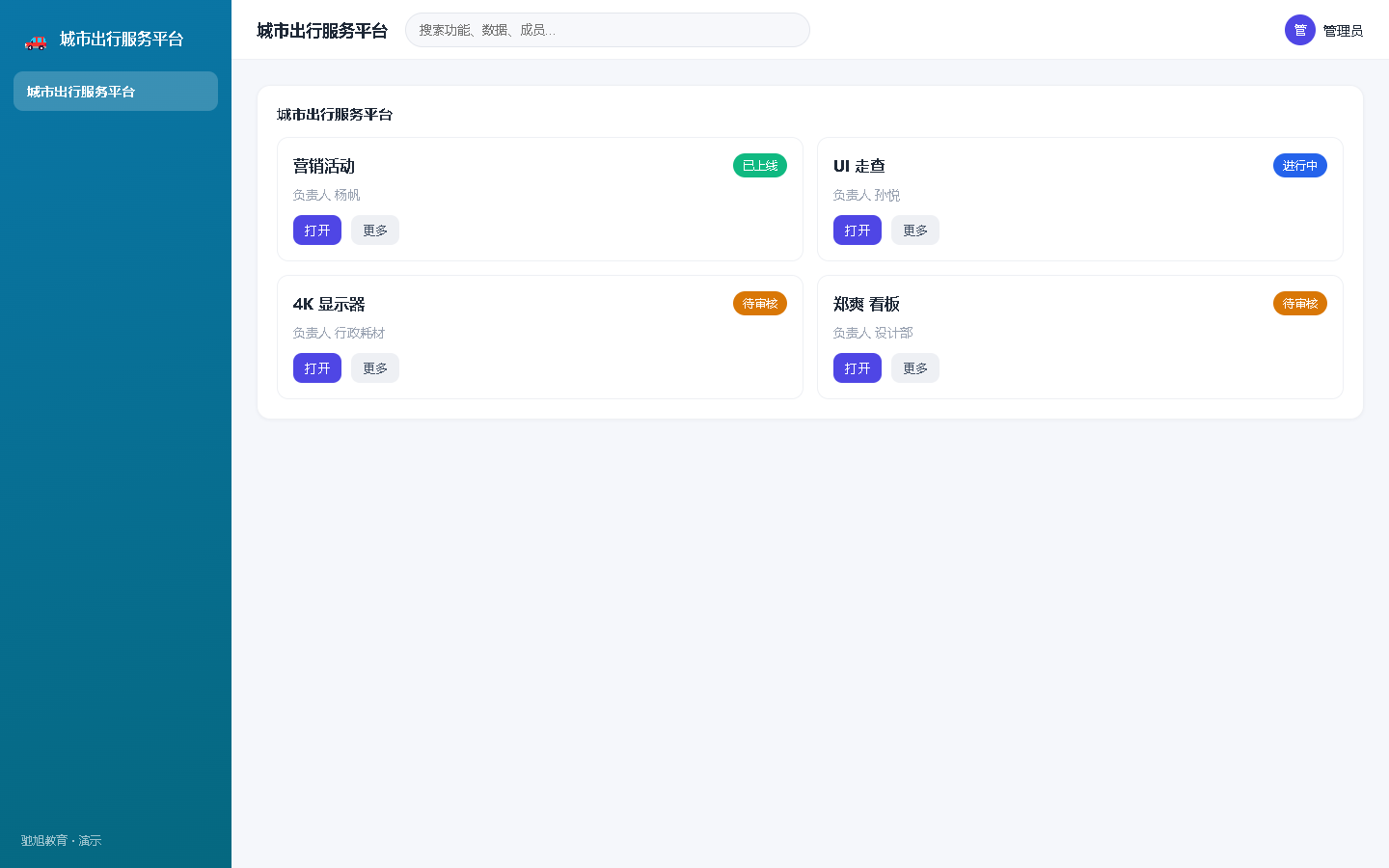Show more options for 4K 显示器
The height and width of the screenshot is (868, 1389).
[375, 368]
